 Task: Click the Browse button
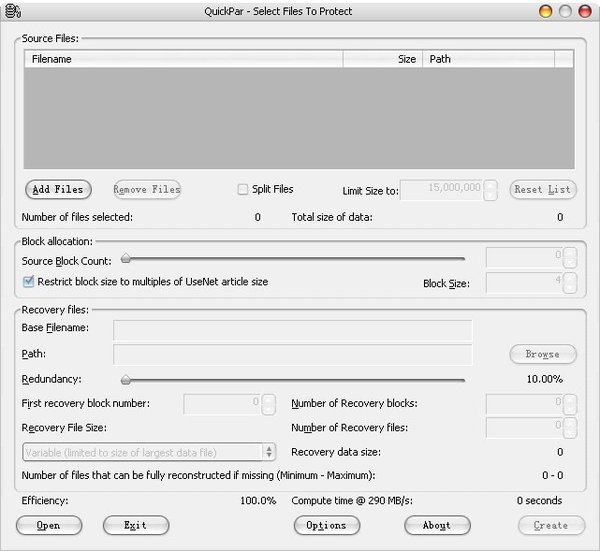(x=543, y=354)
